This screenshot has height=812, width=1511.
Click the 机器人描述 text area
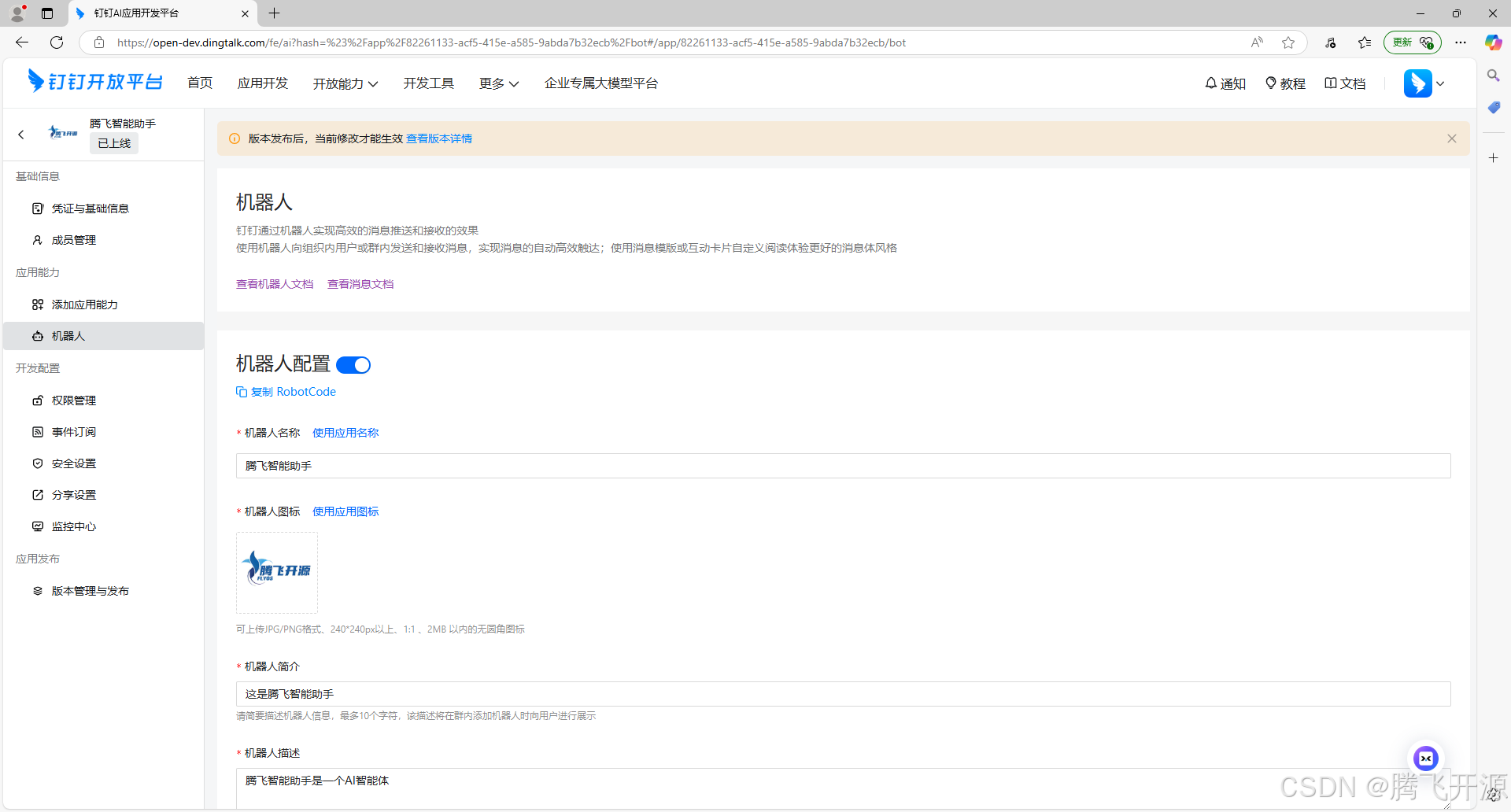[843, 788]
